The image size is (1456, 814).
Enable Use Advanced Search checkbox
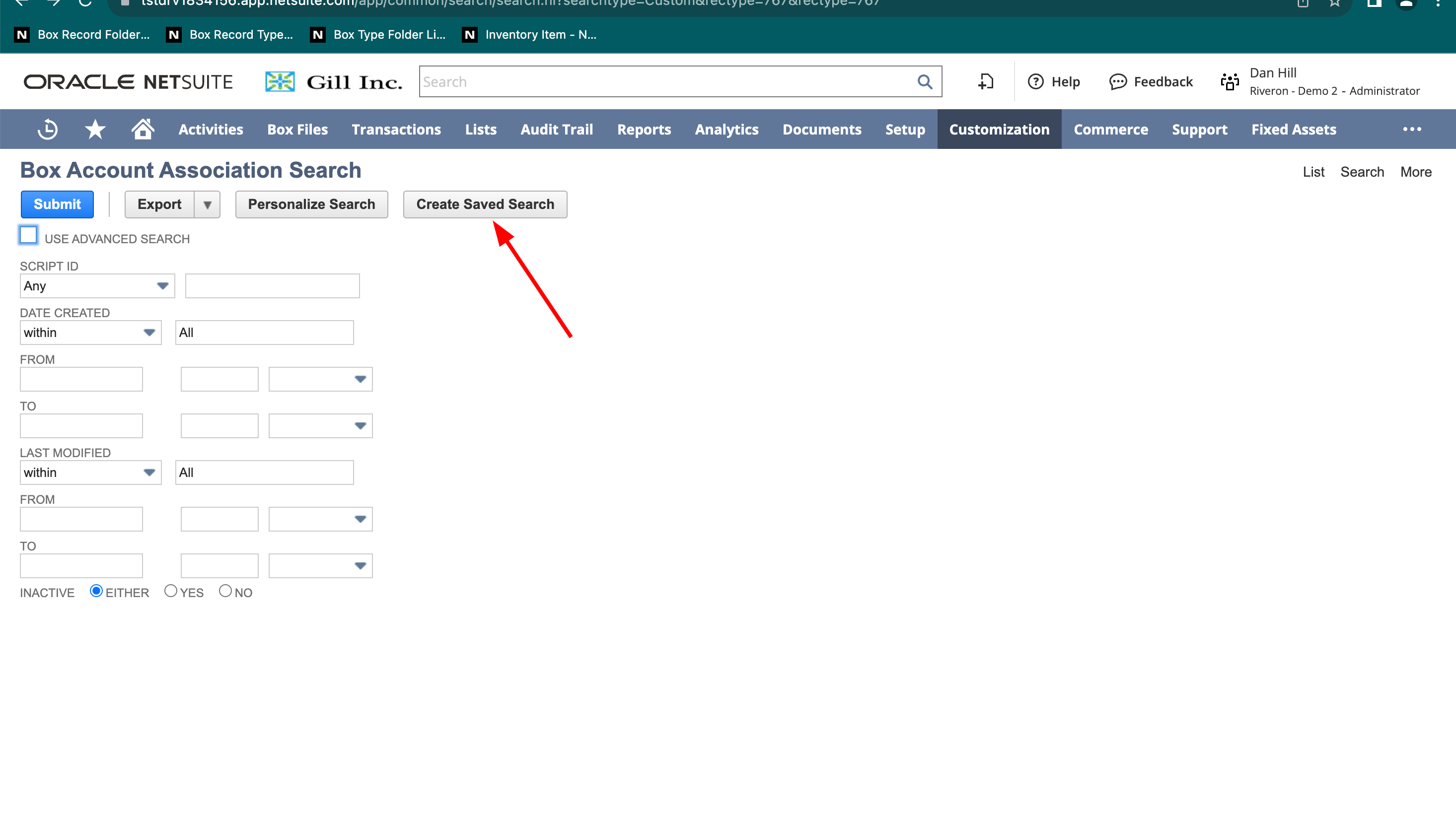[28, 235]
